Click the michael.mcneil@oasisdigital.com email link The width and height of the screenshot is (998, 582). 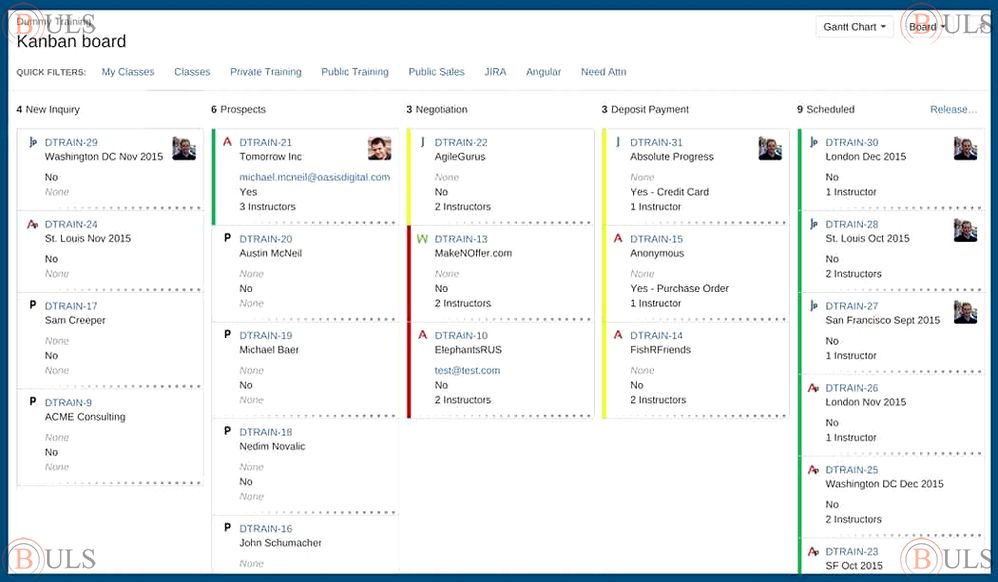point(314,177)
